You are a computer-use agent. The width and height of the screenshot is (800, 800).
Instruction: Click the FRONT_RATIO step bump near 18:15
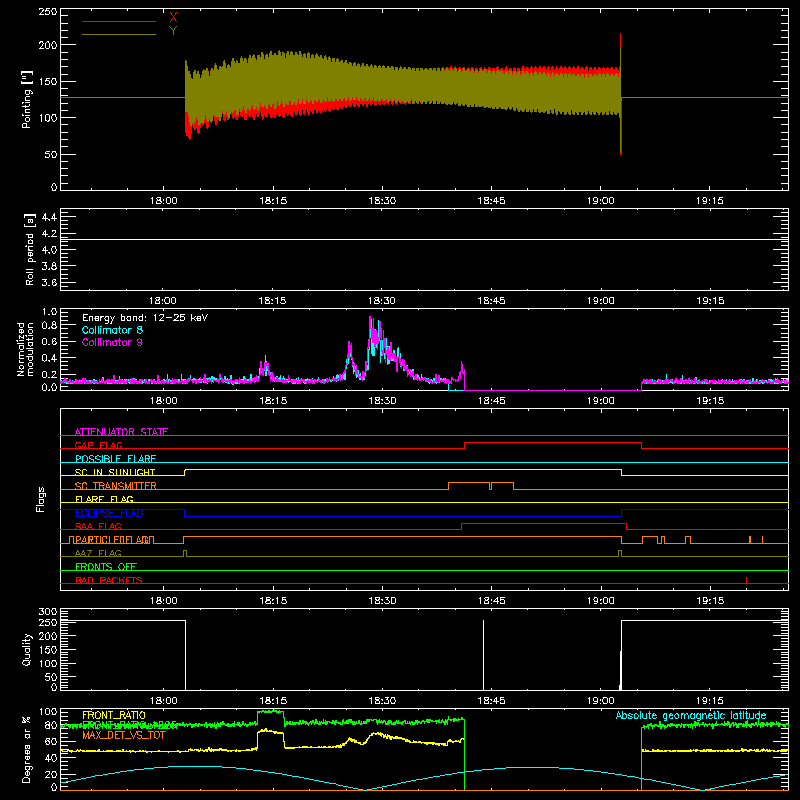tap(271, 738)
